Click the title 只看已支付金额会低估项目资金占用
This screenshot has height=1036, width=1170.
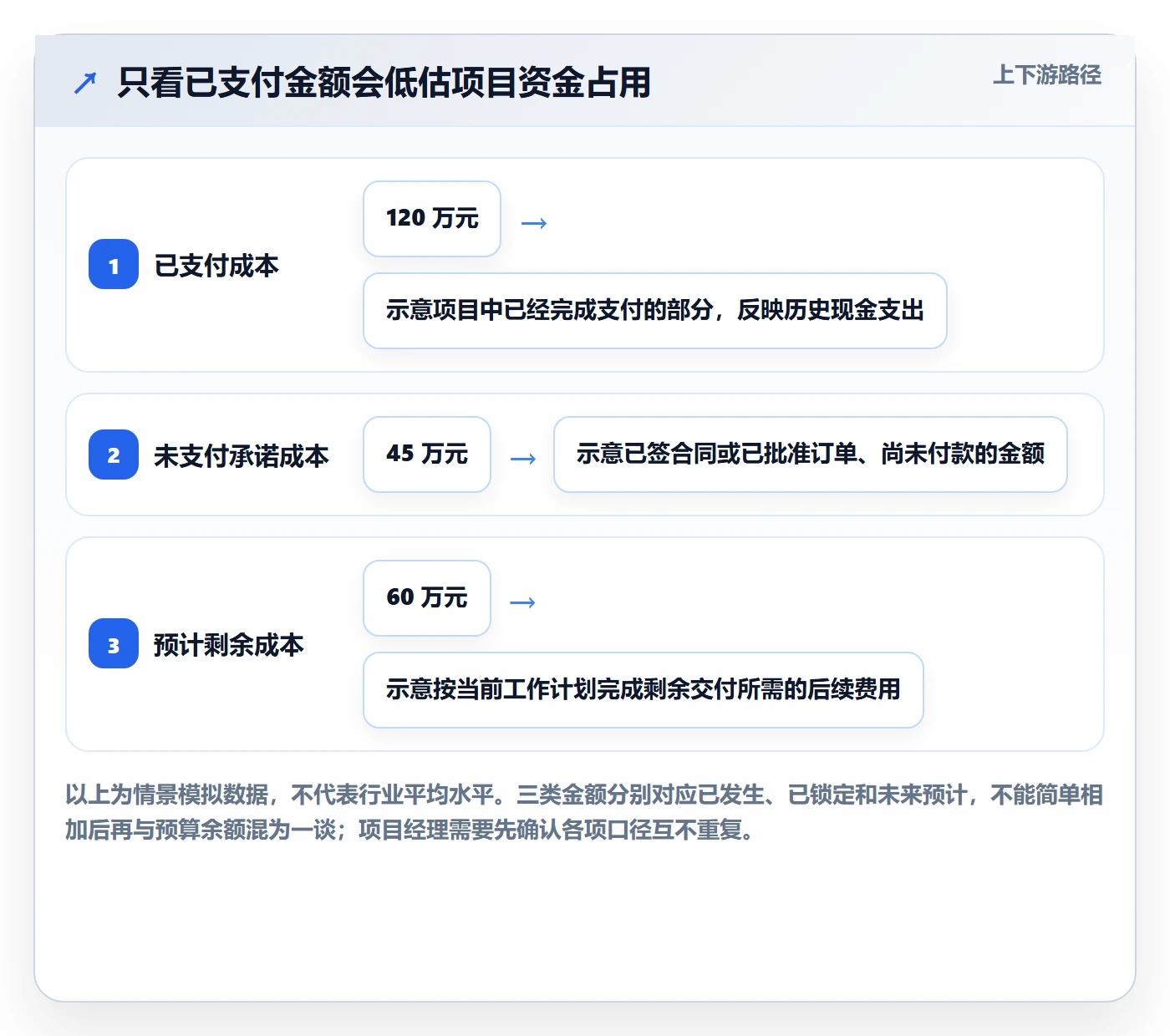click(x=384, y=83)
